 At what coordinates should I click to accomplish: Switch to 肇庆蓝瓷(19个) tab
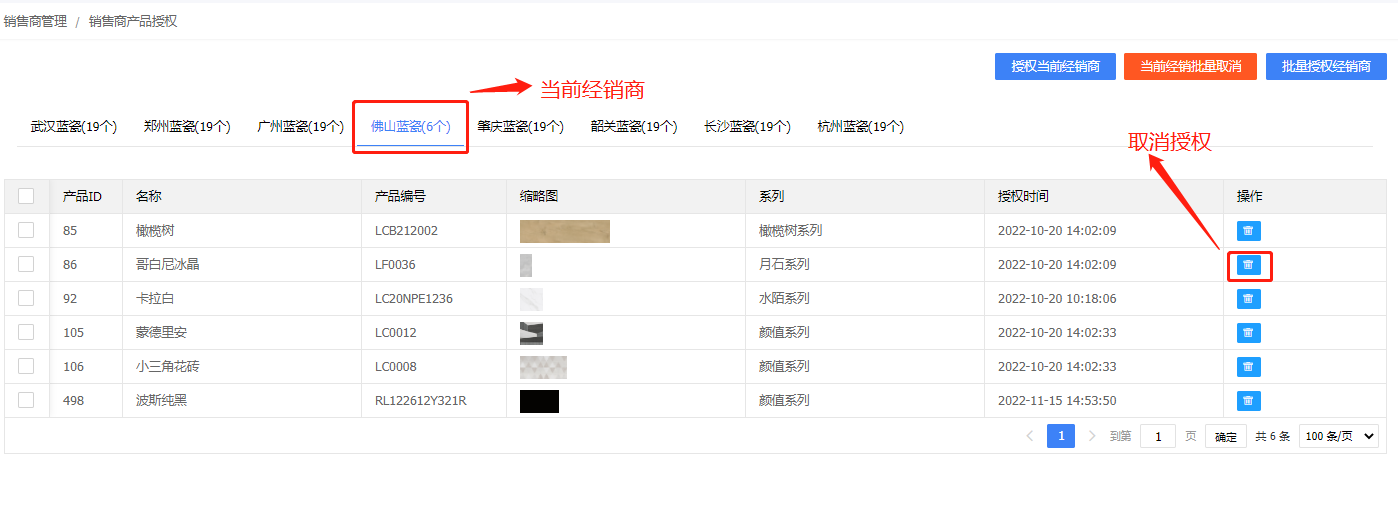(x=520, y=127)
